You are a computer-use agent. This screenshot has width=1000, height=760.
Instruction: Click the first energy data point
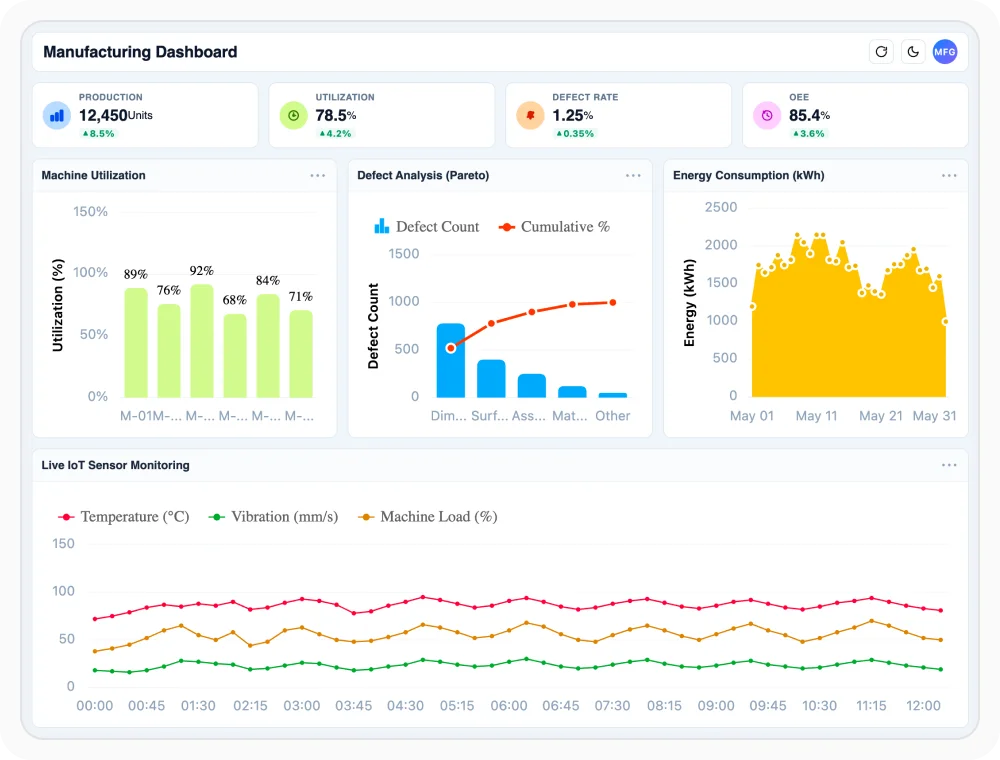coord(753,307)
